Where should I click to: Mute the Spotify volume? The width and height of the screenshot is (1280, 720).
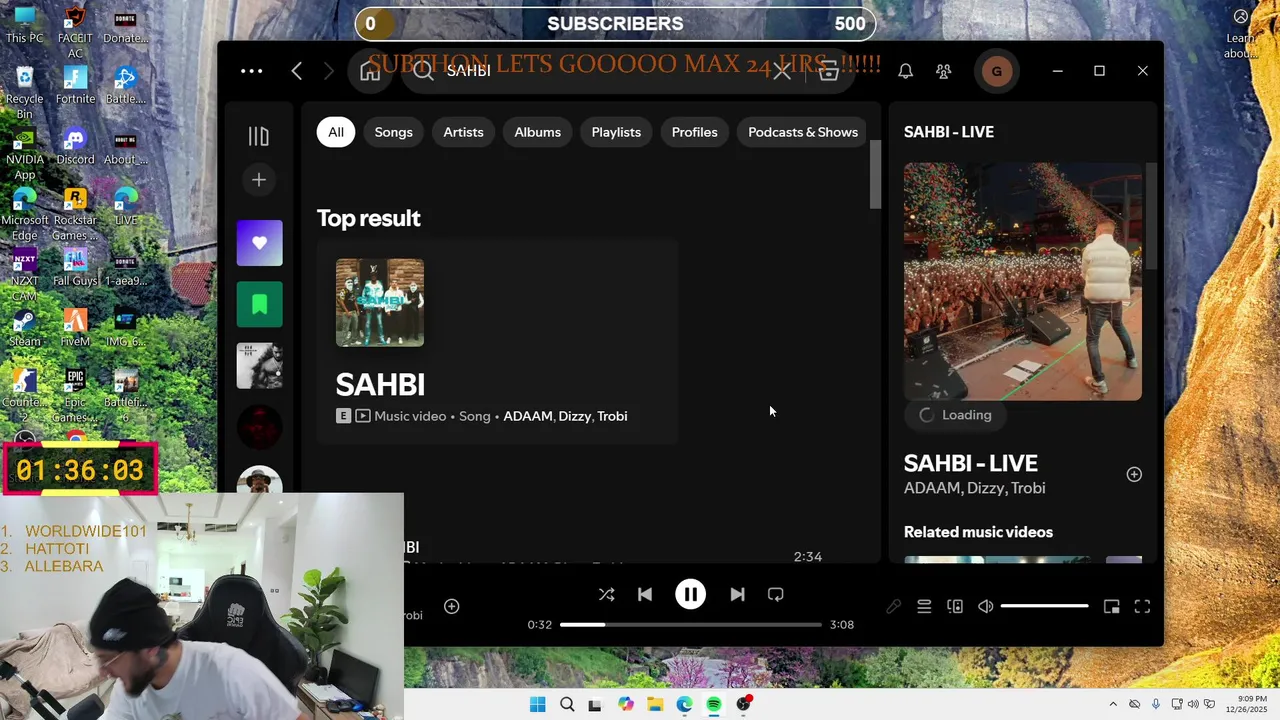point(986,606)
